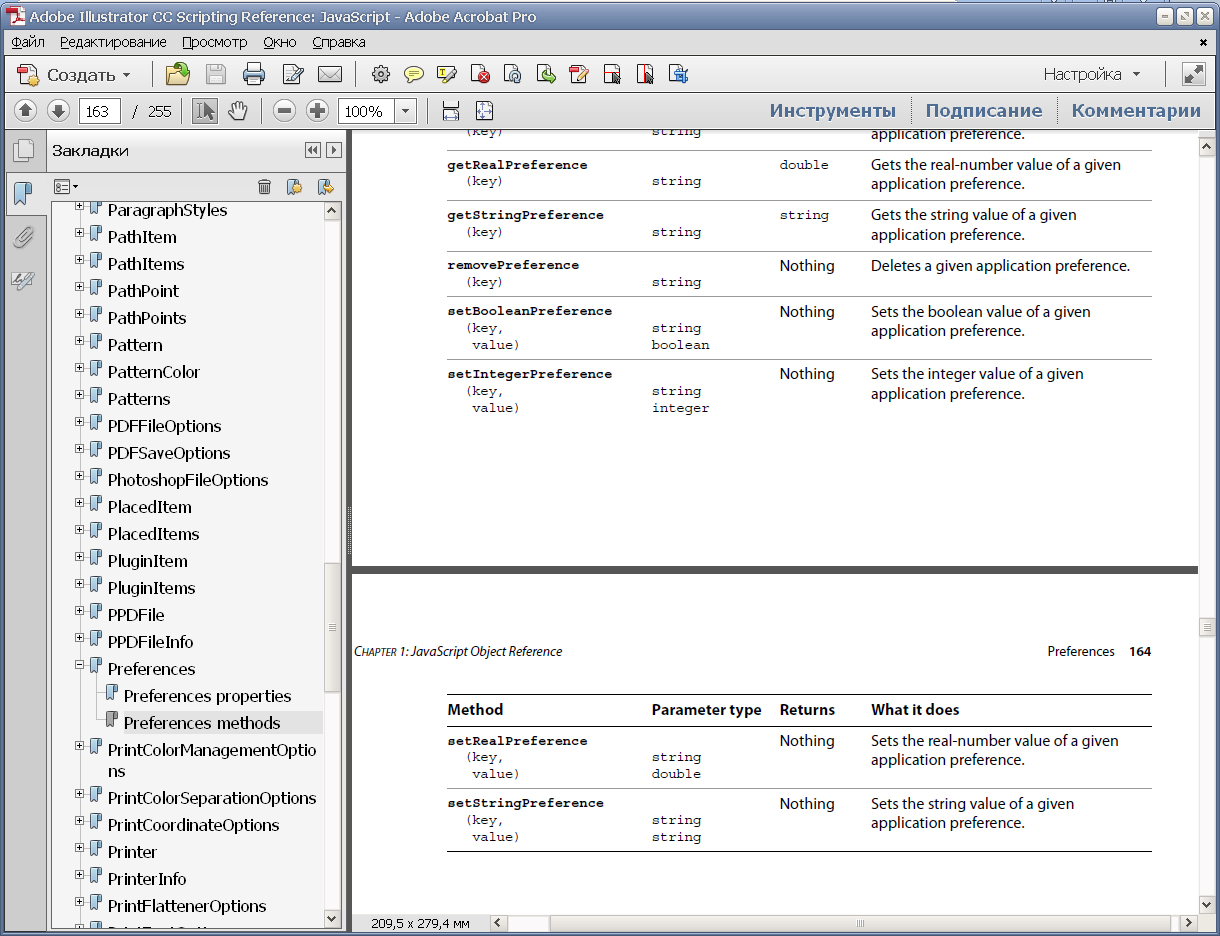Open the Просмотр menu
The image size is (1220, 936).
[x=214, y=42]
